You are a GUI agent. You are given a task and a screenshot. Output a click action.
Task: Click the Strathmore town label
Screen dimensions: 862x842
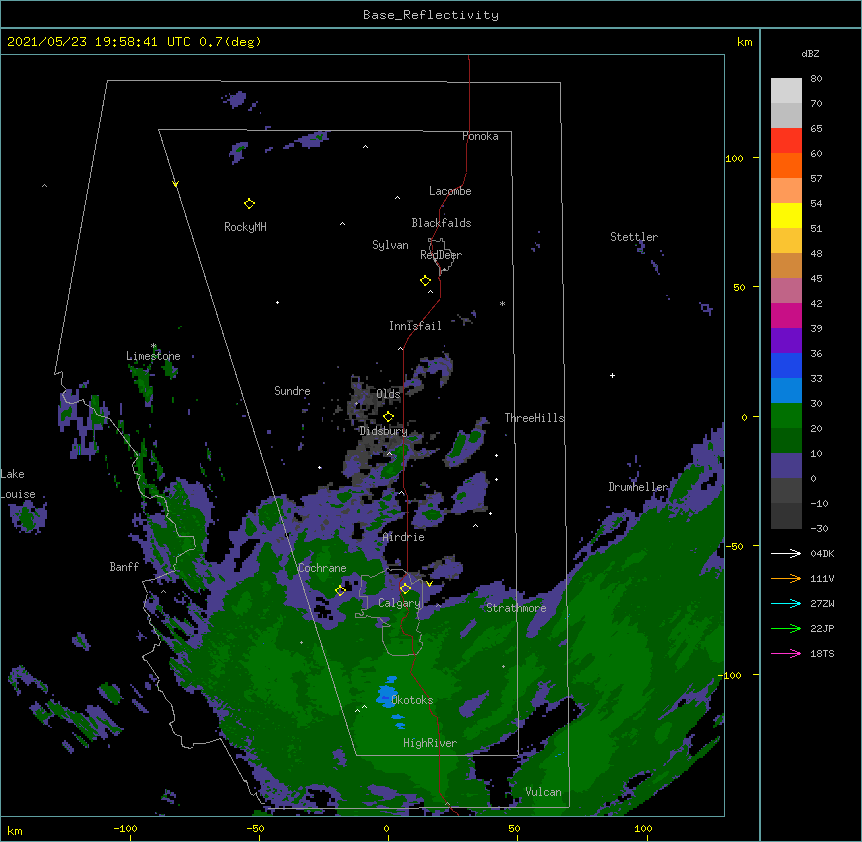[x=516, y=608]
